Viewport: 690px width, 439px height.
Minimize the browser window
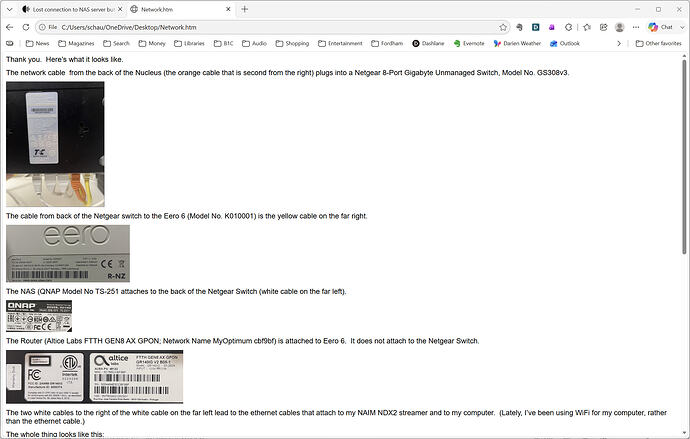point(638,9)
